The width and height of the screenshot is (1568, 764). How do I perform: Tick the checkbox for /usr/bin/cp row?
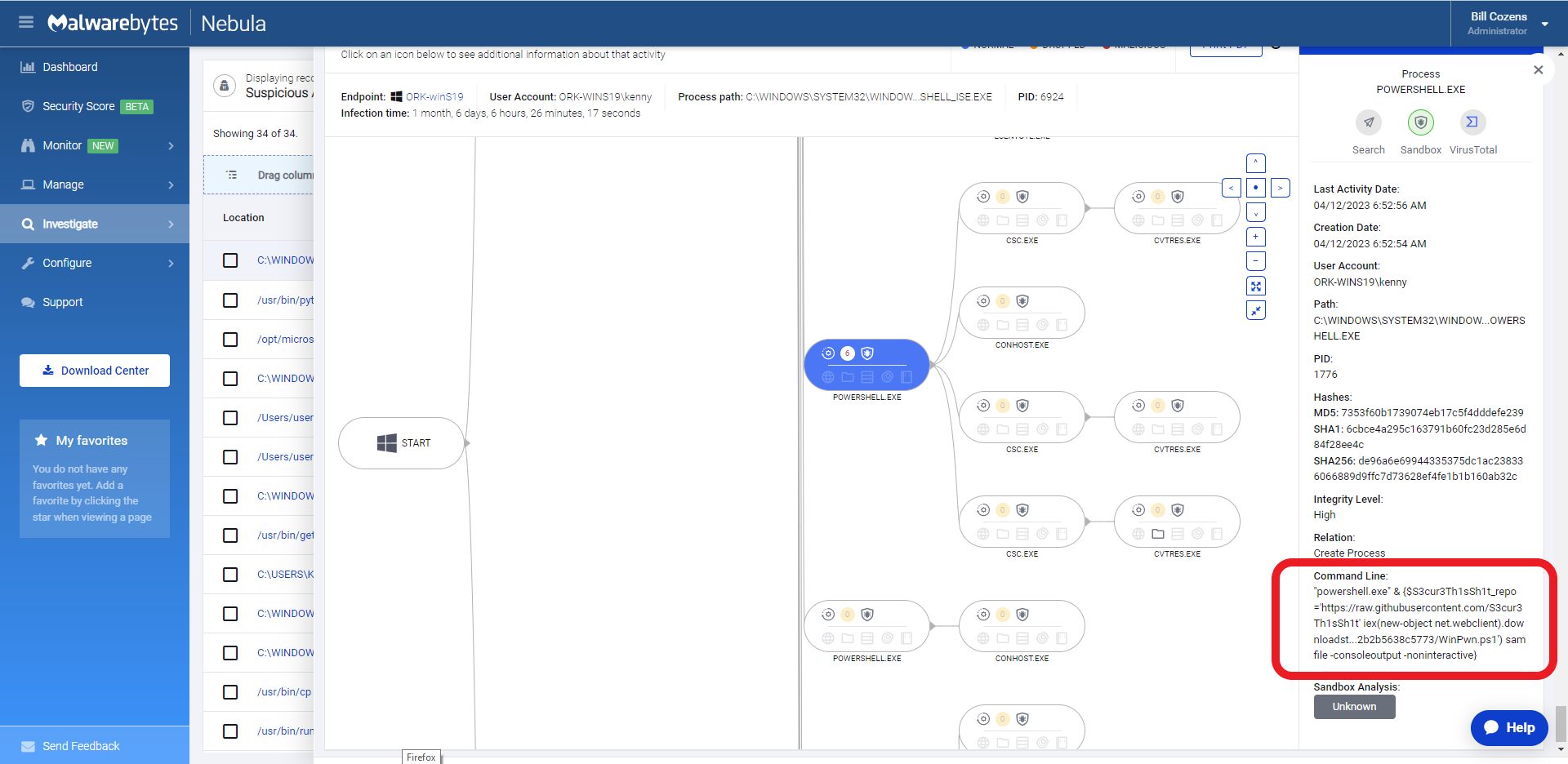[230, 692]
